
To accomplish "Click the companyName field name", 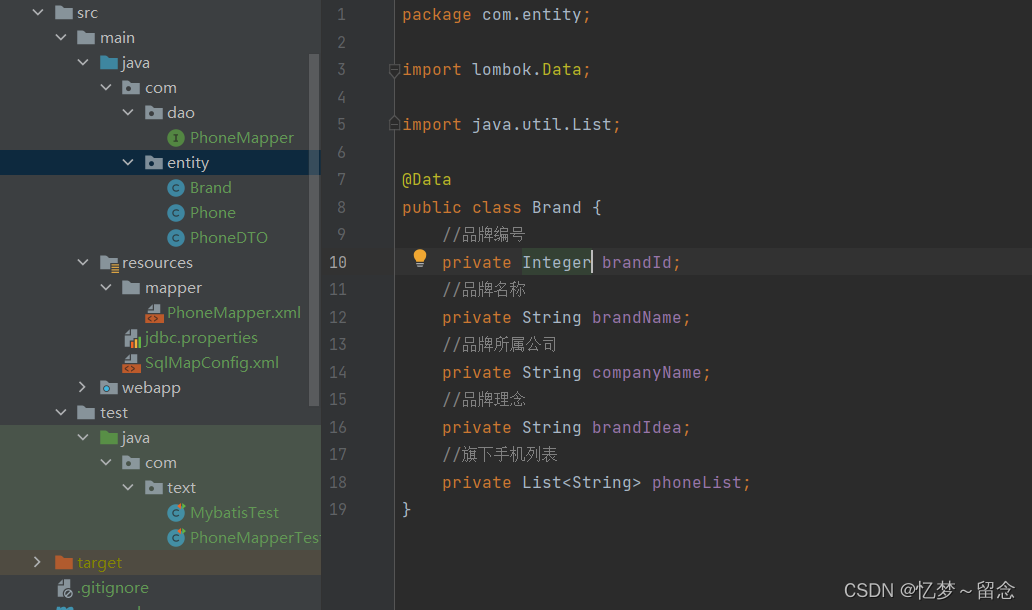I will tap(646, 372).
